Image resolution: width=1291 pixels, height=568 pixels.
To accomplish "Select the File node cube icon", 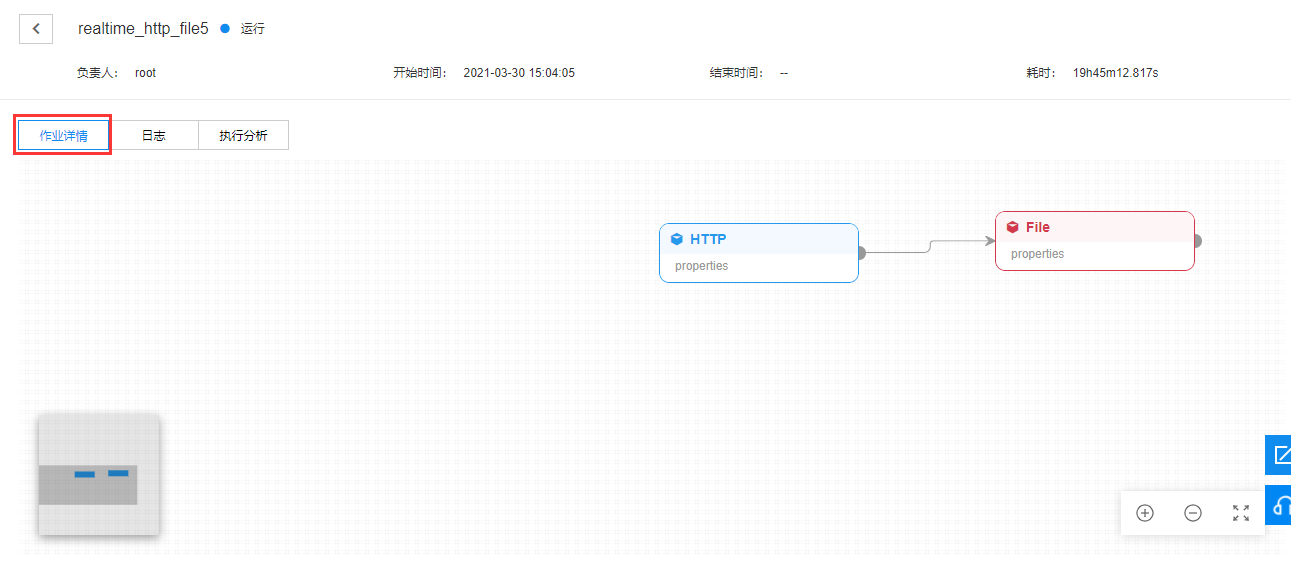I will [x=1013, y=227].
